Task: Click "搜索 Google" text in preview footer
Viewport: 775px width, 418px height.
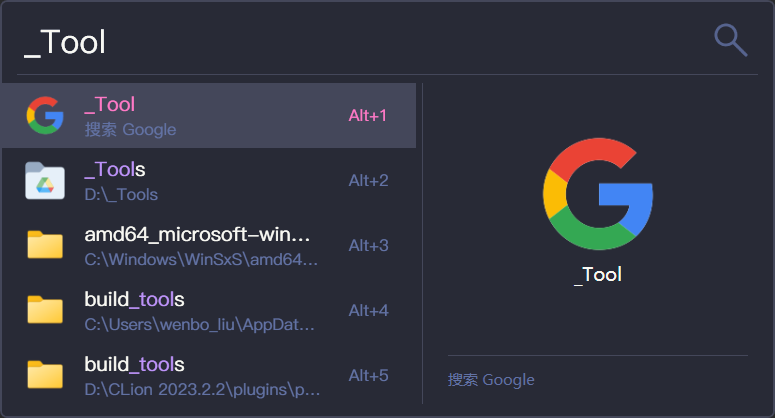Action: coord(491,380)
